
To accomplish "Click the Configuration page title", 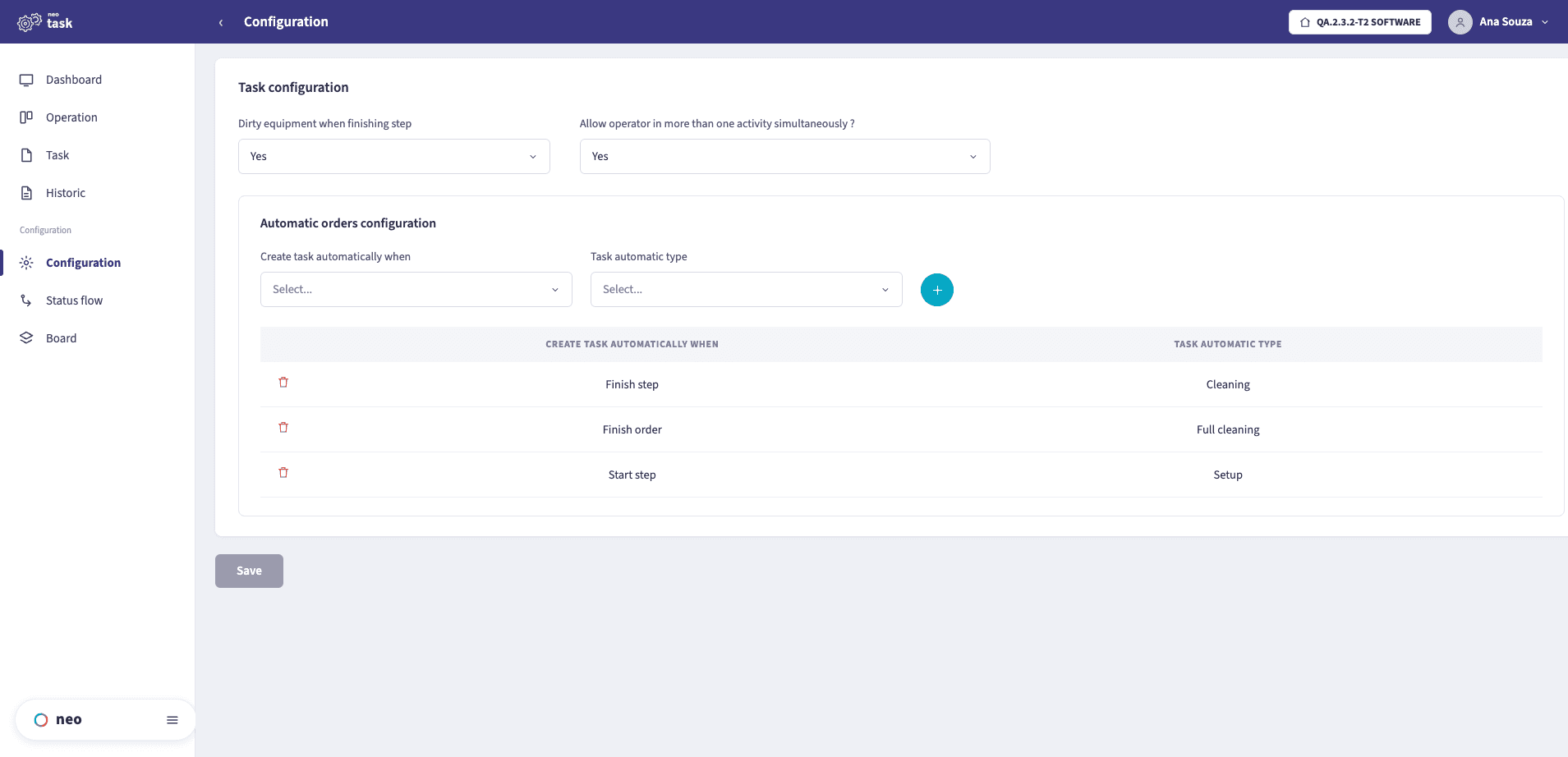I will (x=286, y=22).
